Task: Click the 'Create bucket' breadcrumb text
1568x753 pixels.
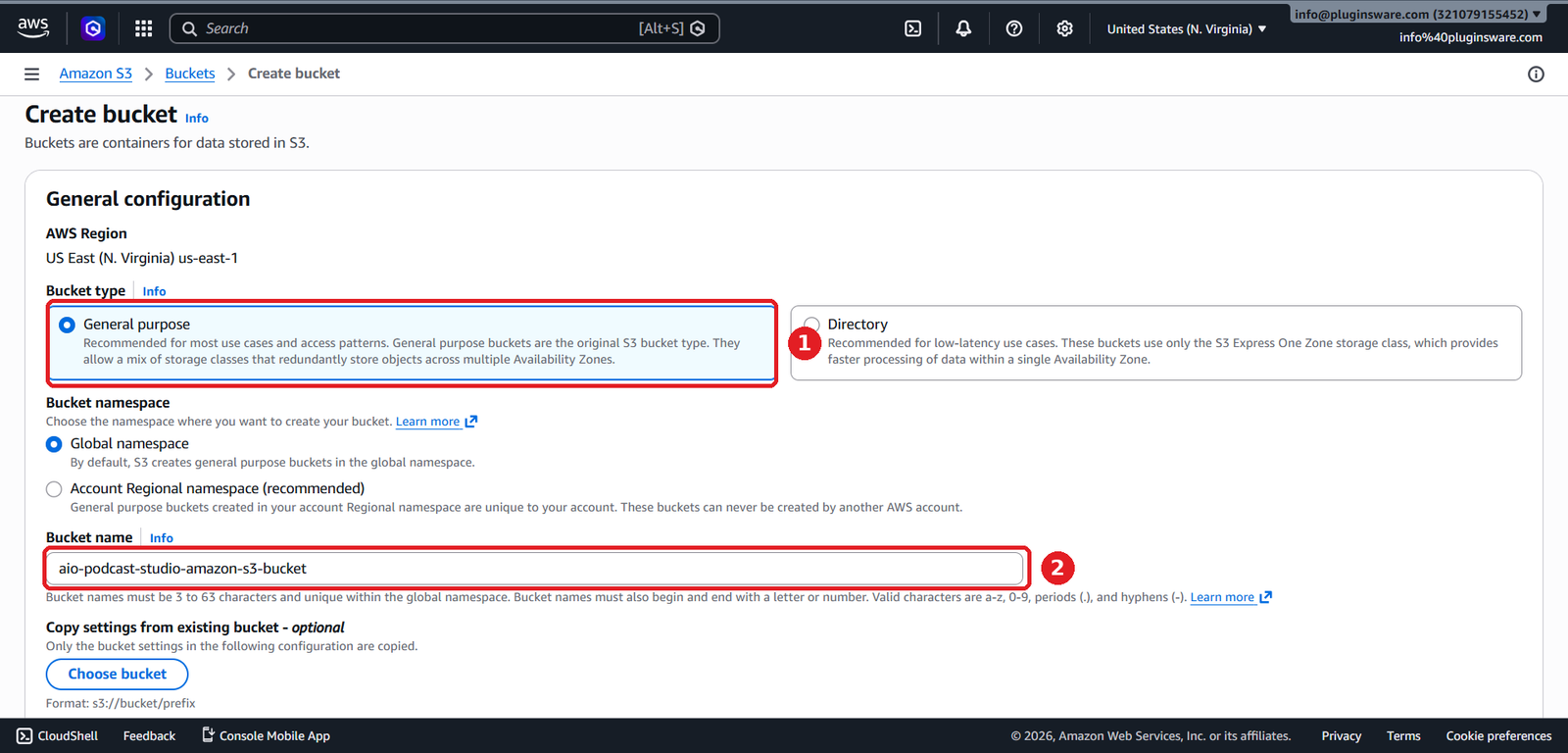Action: pyautogui.click(x=294, y=74)
